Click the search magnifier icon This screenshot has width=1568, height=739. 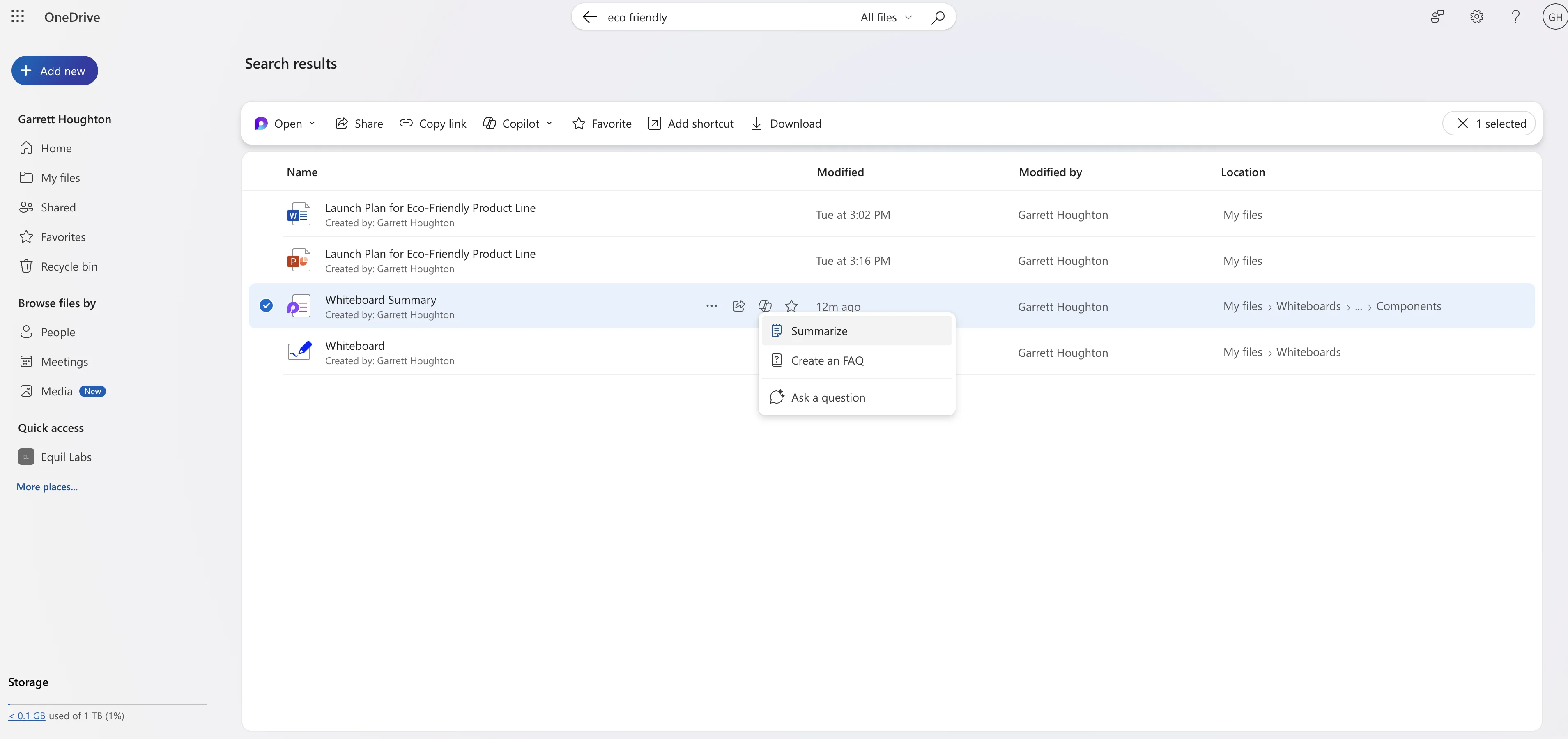[938, 17]
